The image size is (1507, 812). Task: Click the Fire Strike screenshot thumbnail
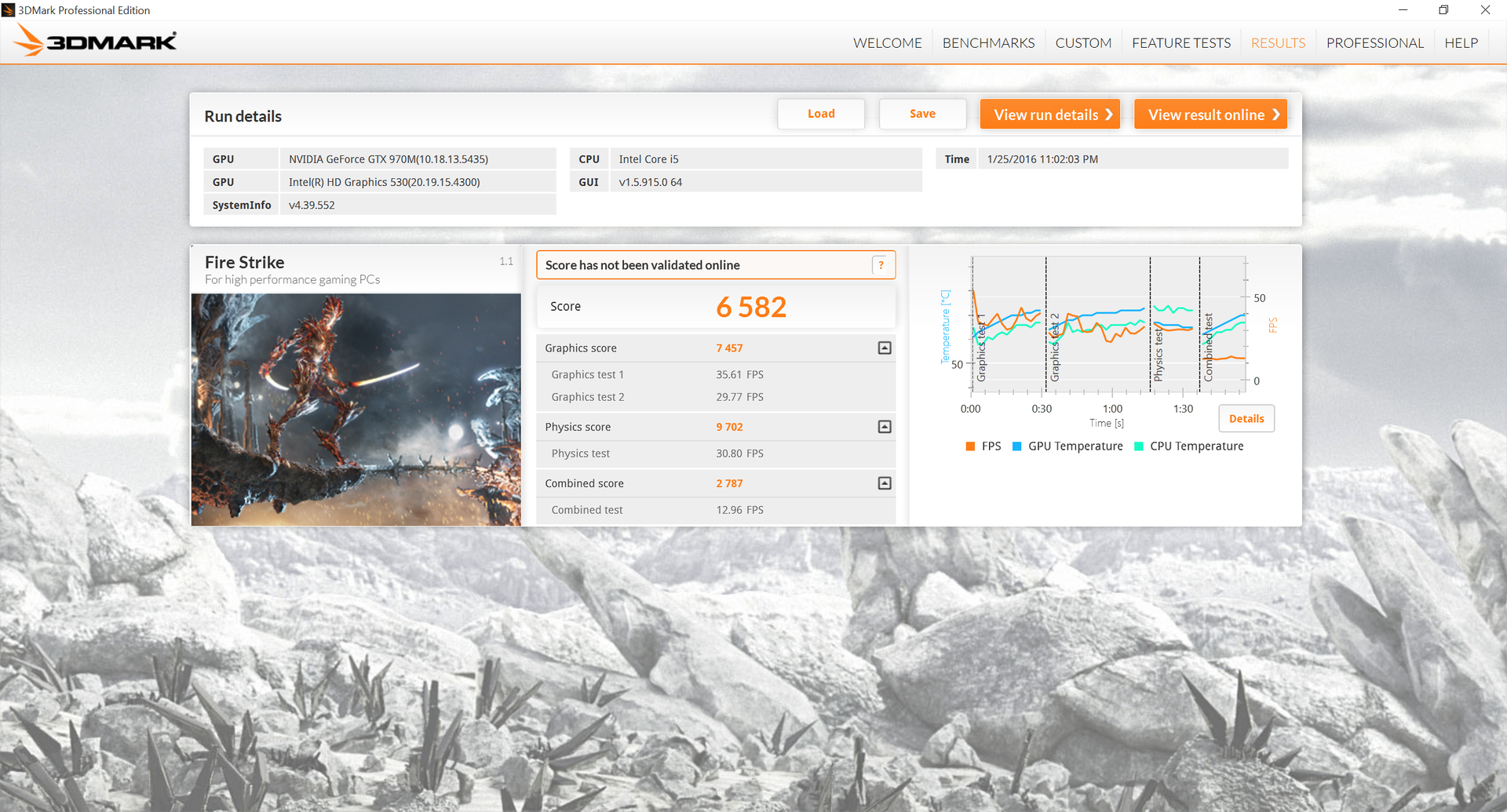point(356,410)
